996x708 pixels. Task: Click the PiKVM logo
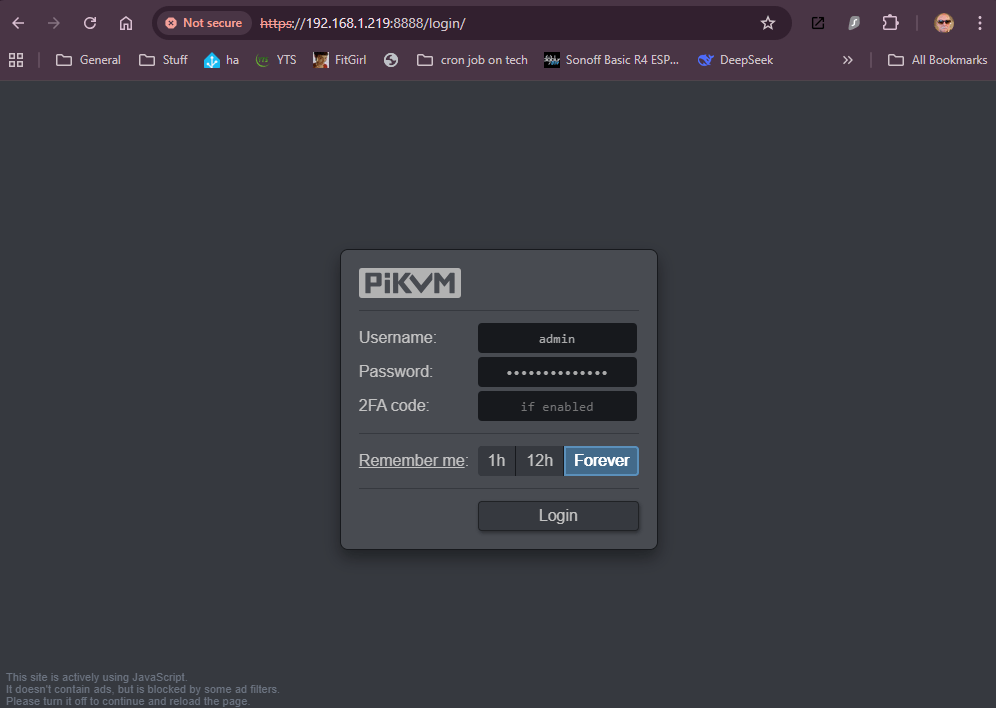[x=409, y=283]
